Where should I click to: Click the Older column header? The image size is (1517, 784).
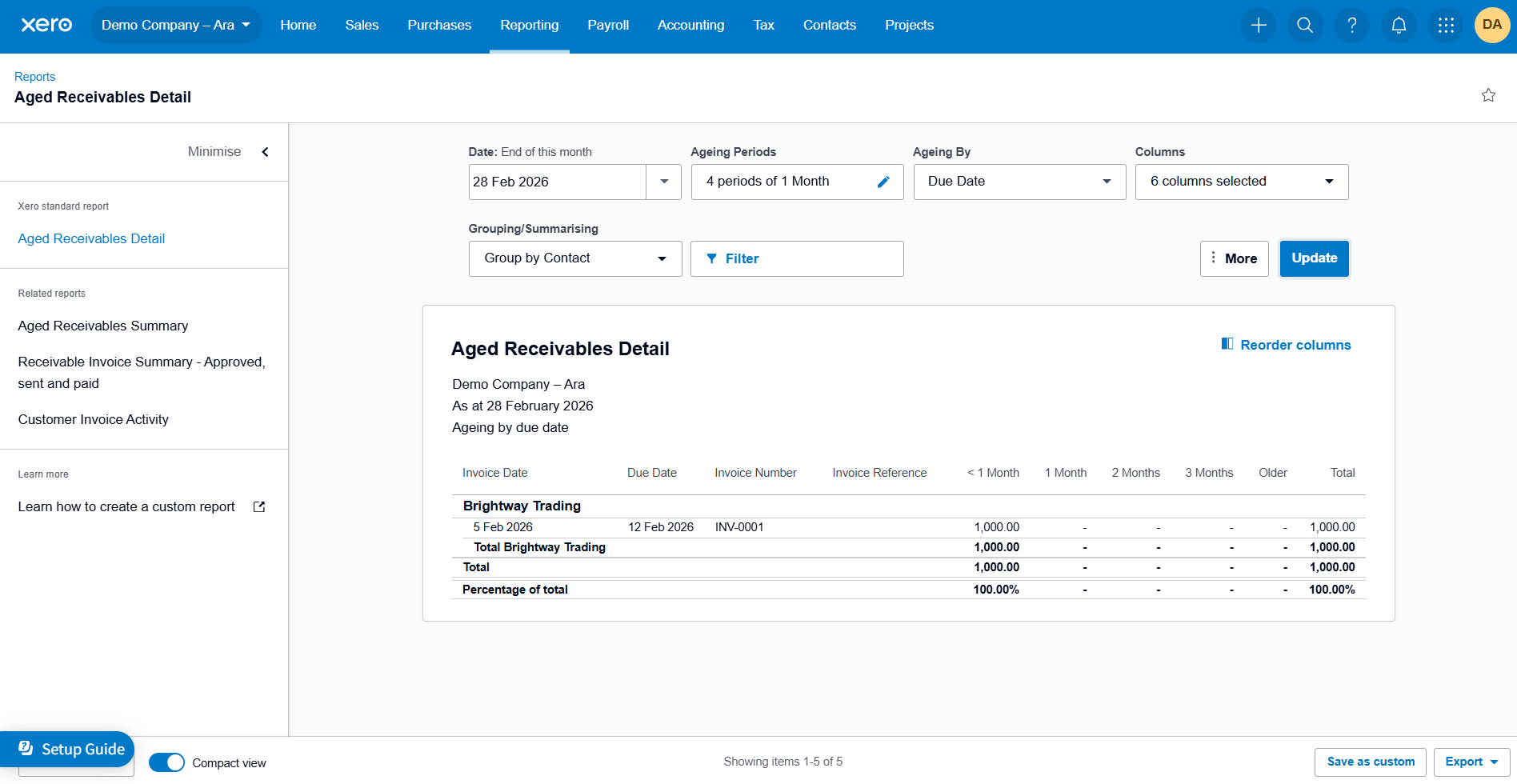coord(1273,473)
